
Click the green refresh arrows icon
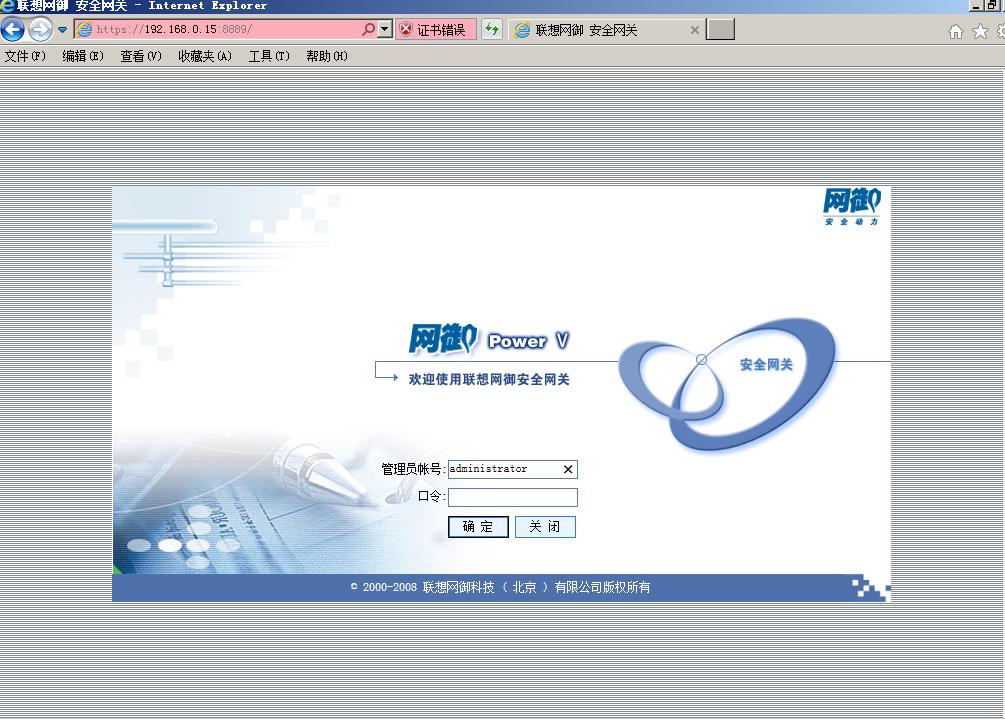[492, 29]
